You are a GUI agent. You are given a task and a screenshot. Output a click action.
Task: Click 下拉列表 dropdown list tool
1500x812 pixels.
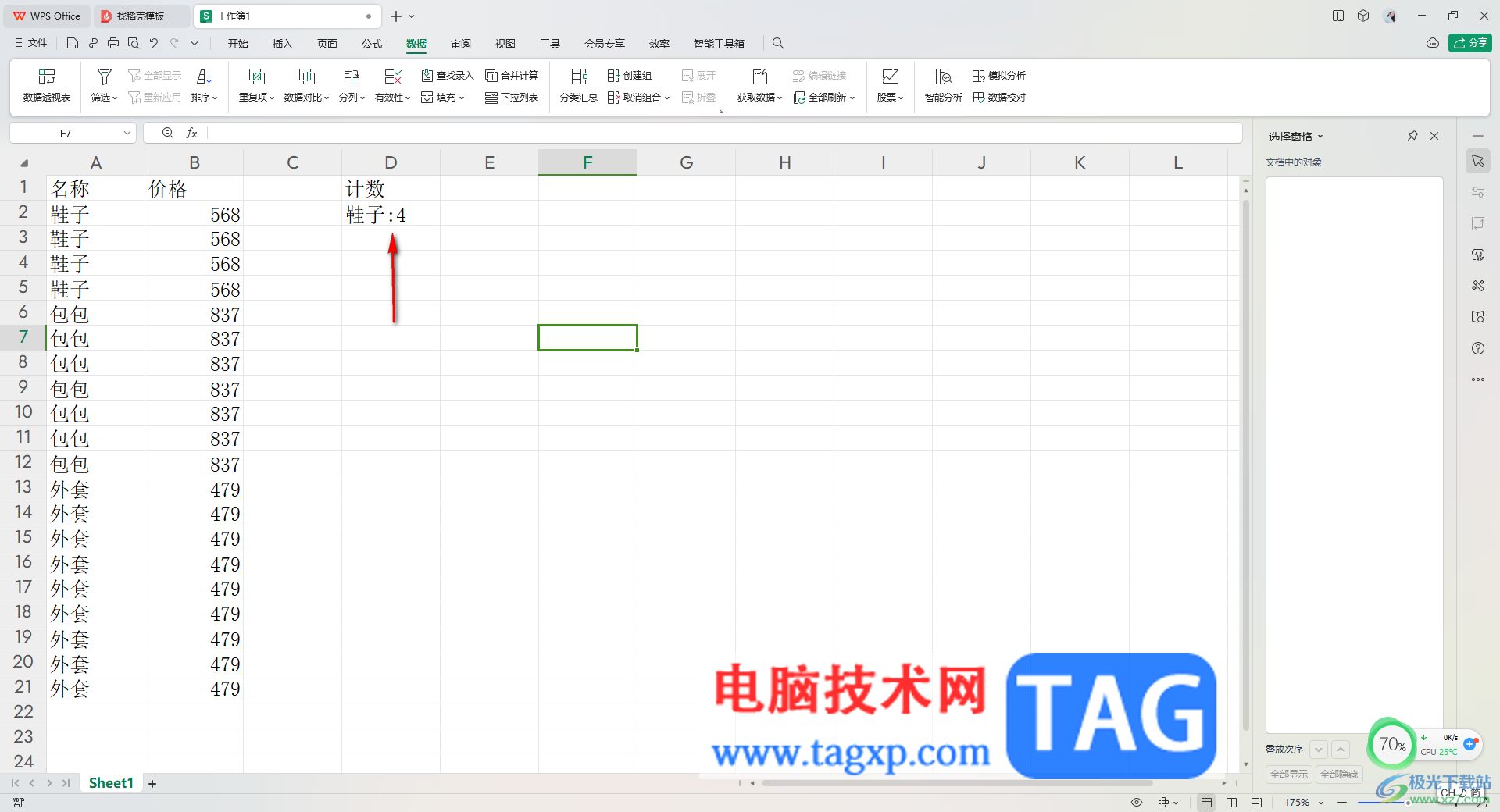point(512,97)
